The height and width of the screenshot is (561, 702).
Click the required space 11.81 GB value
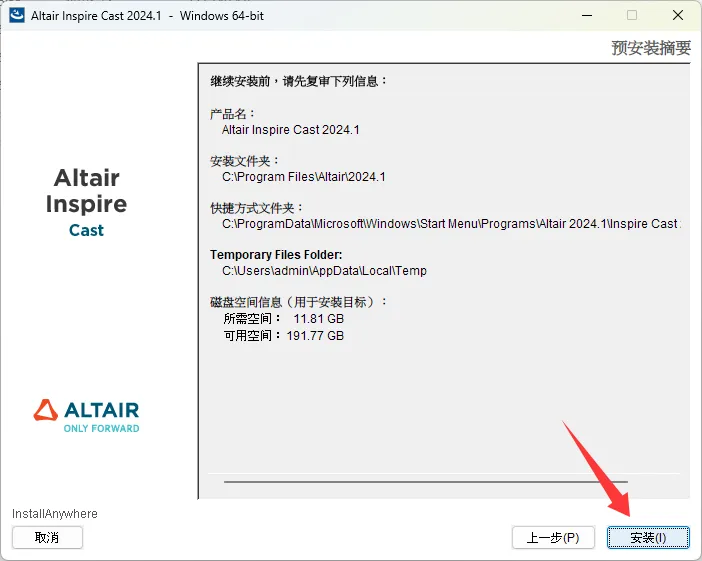pos(319,319)
